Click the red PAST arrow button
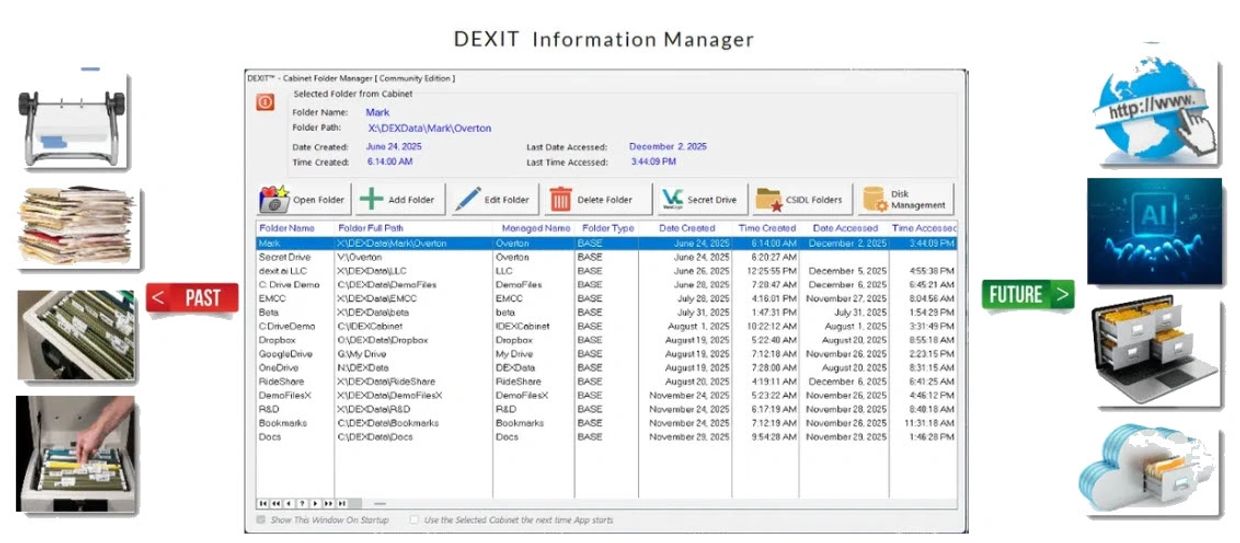 (193, 297)
